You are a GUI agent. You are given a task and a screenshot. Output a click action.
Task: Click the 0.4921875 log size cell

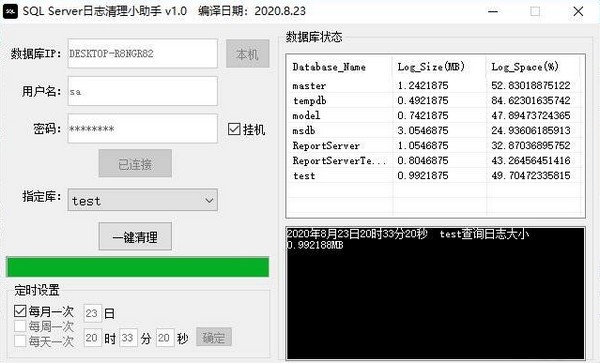(422, 101)
